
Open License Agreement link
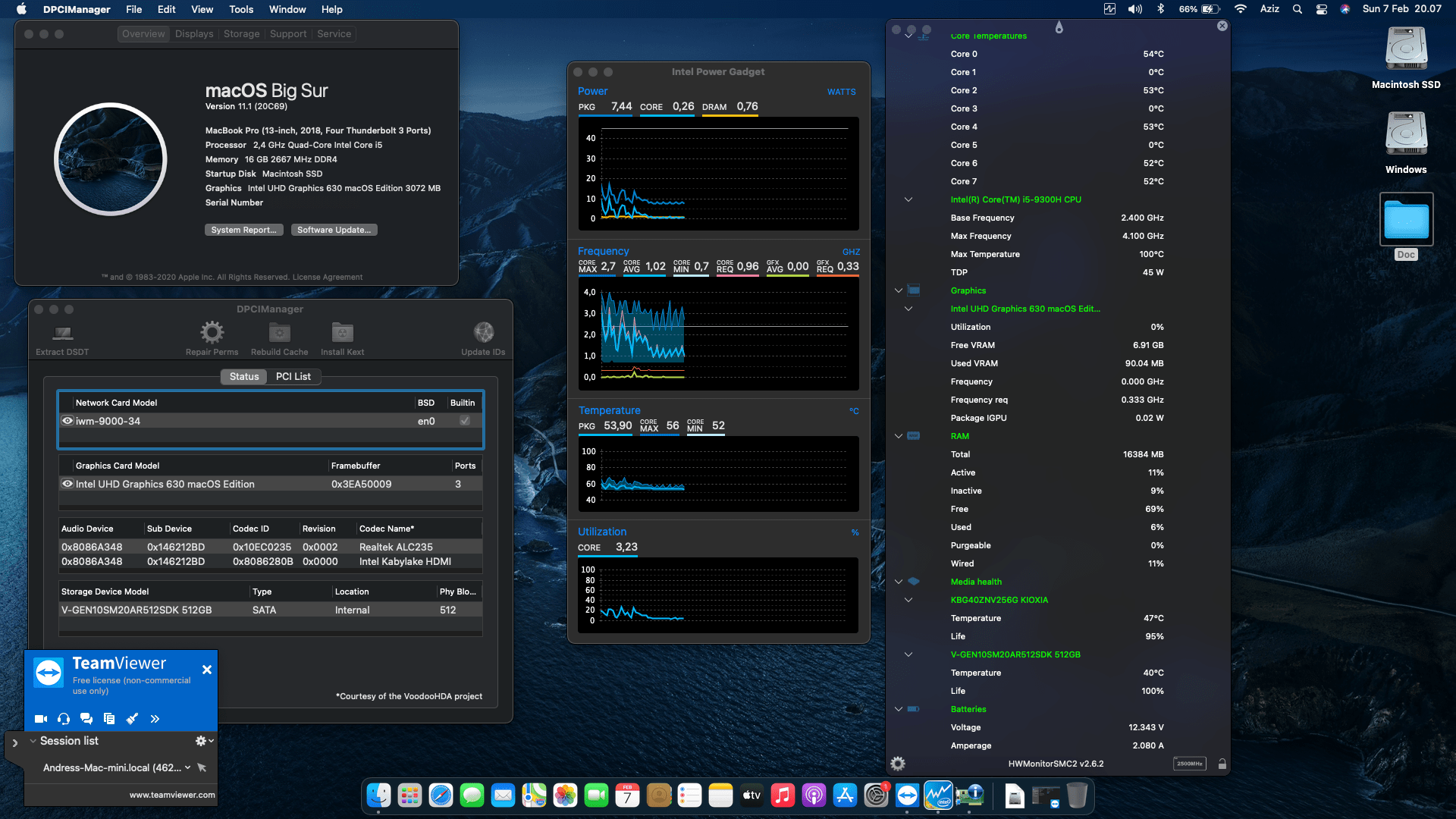[328, 277]
